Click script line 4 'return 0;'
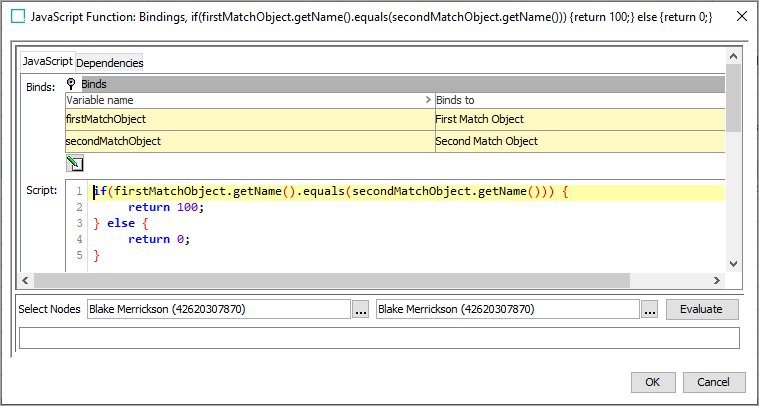 (x=159, y=240)
